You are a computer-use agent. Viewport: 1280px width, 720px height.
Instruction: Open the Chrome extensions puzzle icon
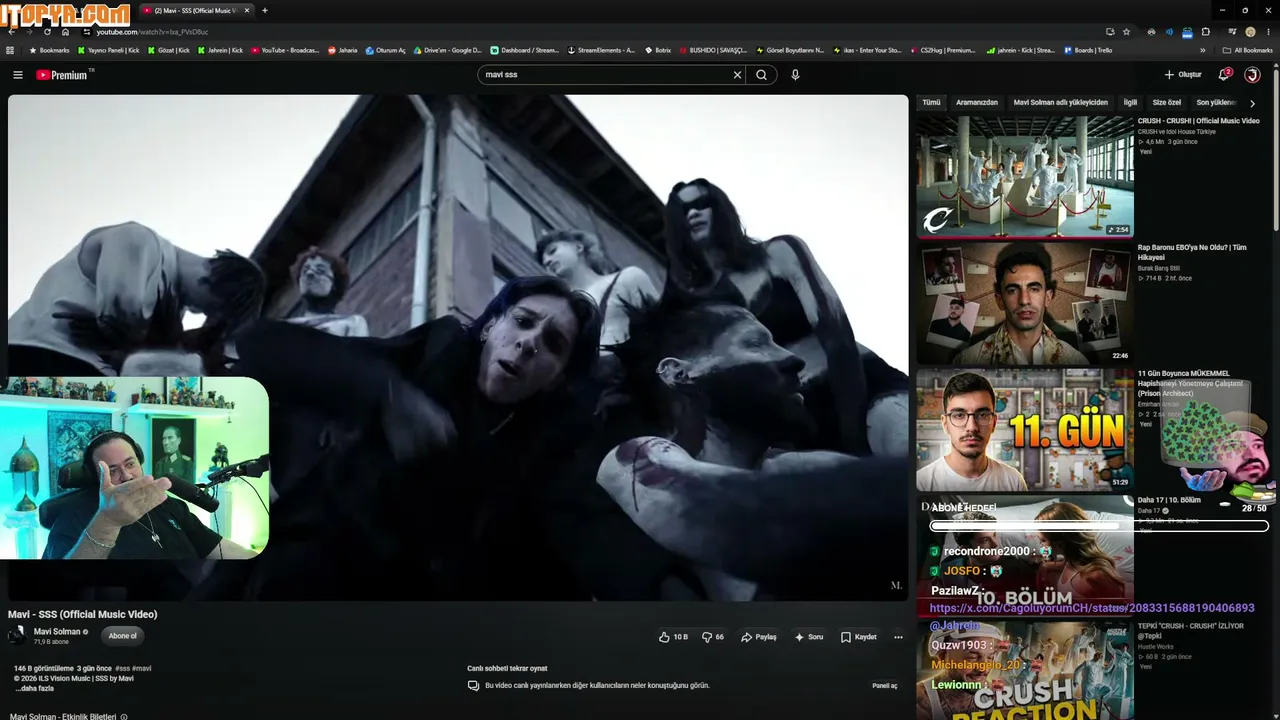coord(1205,32)
